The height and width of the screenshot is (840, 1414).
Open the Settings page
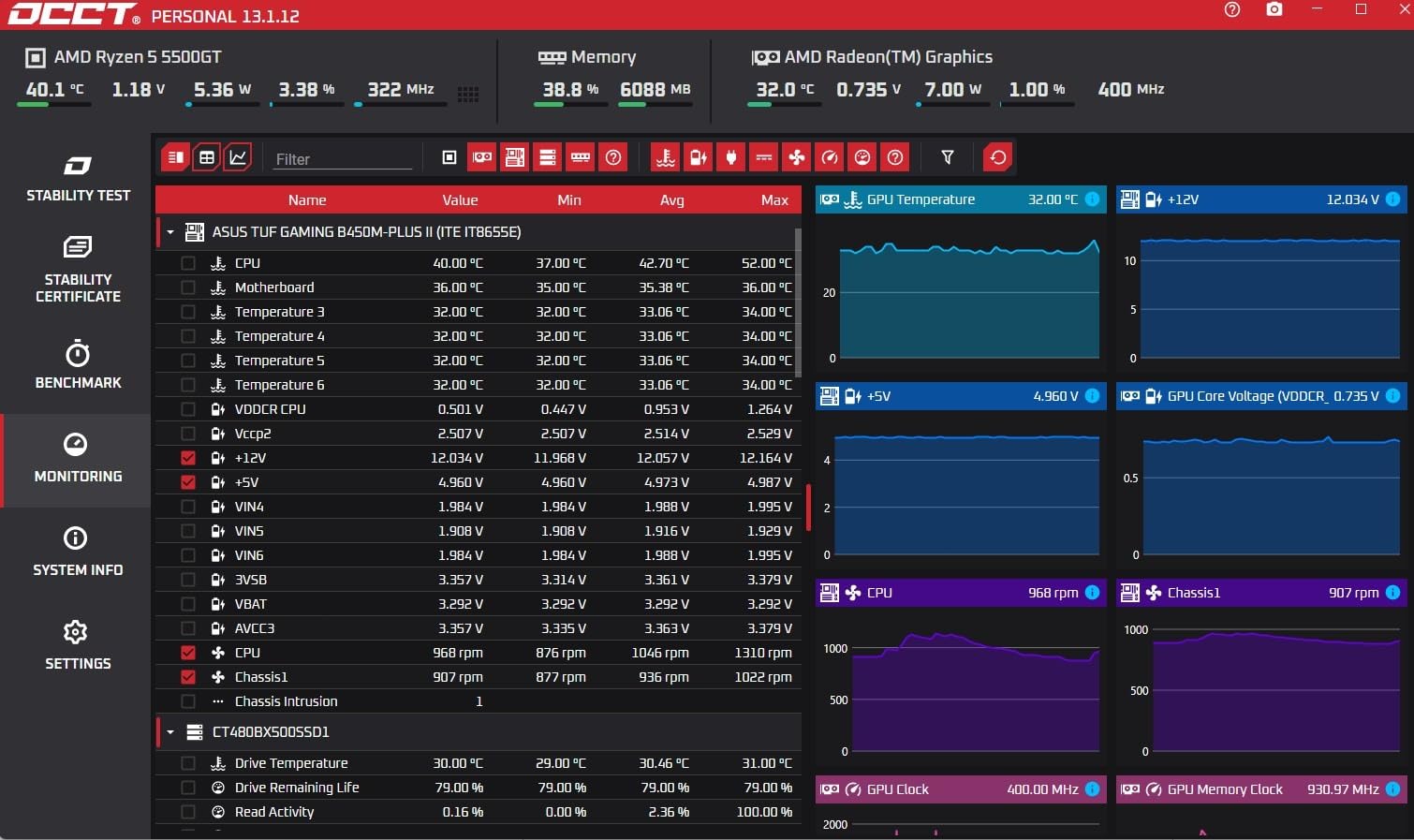click(x=78, y=646)
